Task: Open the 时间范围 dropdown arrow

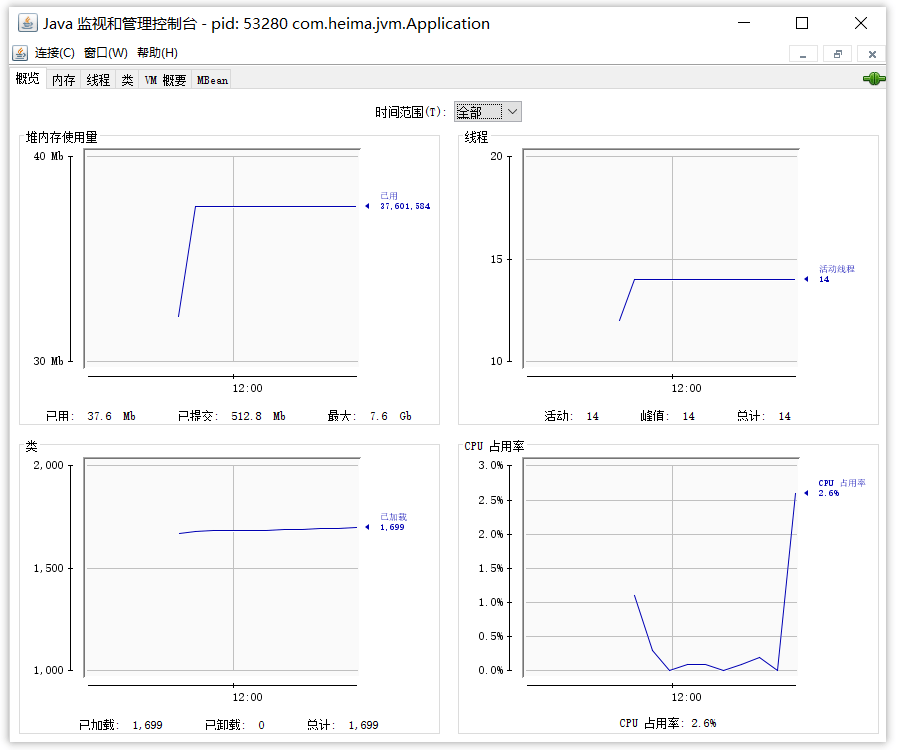Action: (x=513, y=112)
